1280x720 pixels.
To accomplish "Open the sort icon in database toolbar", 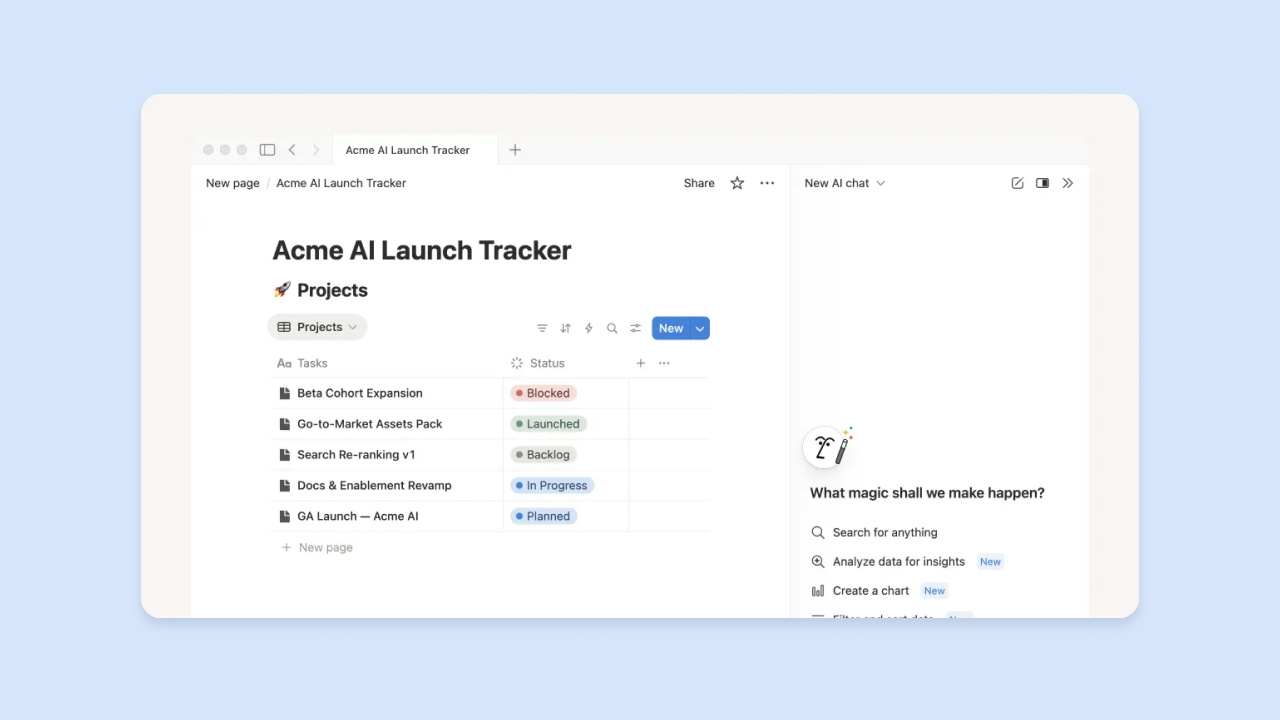I will pos(565,328).
